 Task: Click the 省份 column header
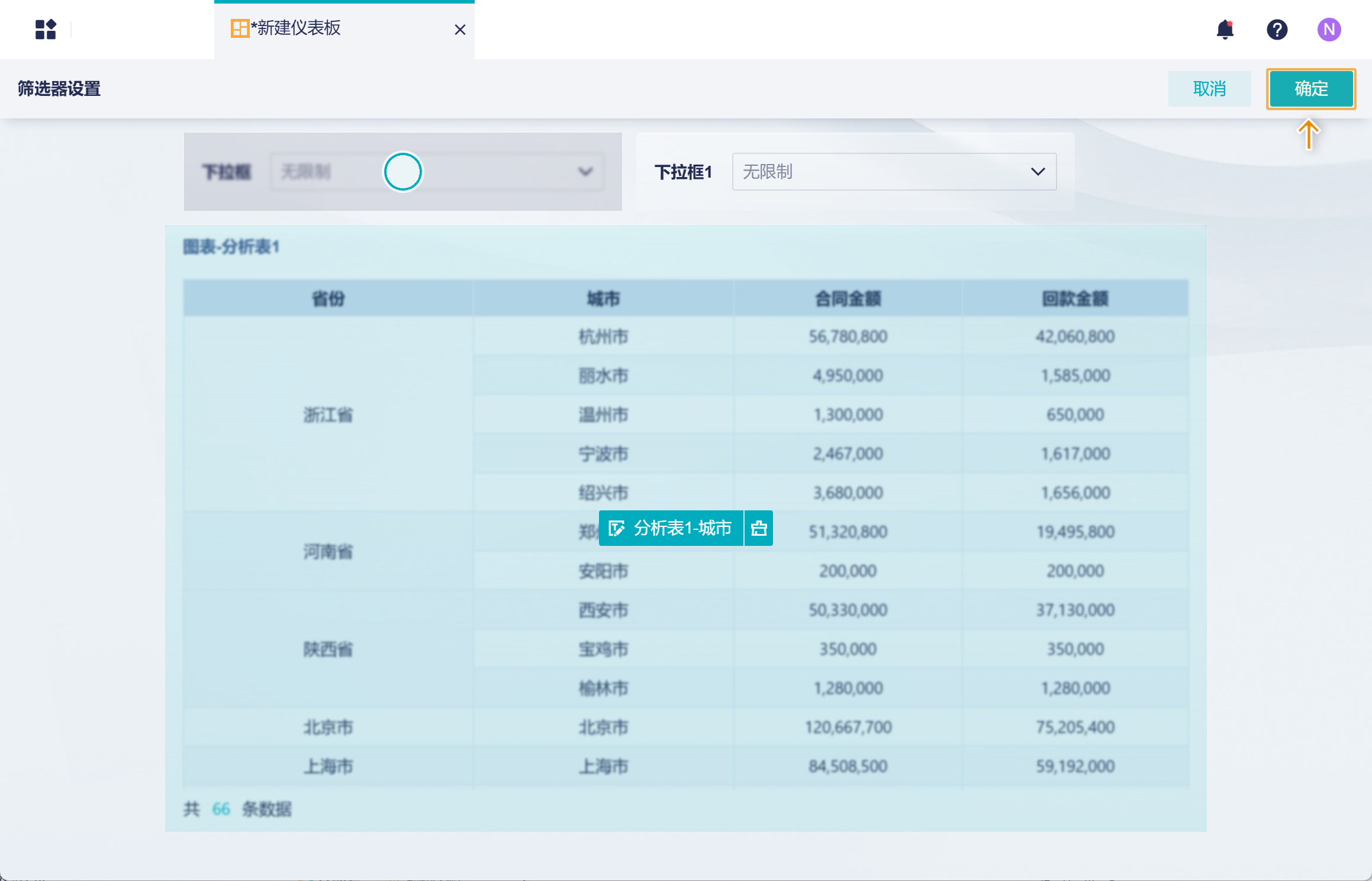(x=328, y=298)
